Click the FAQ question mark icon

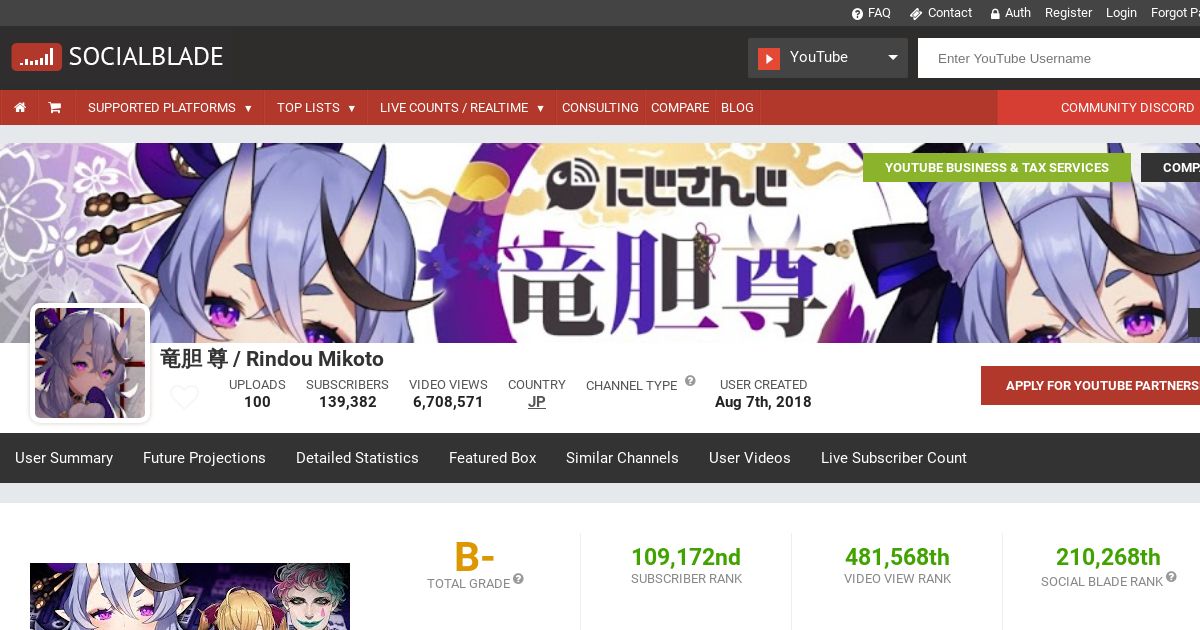857,13
